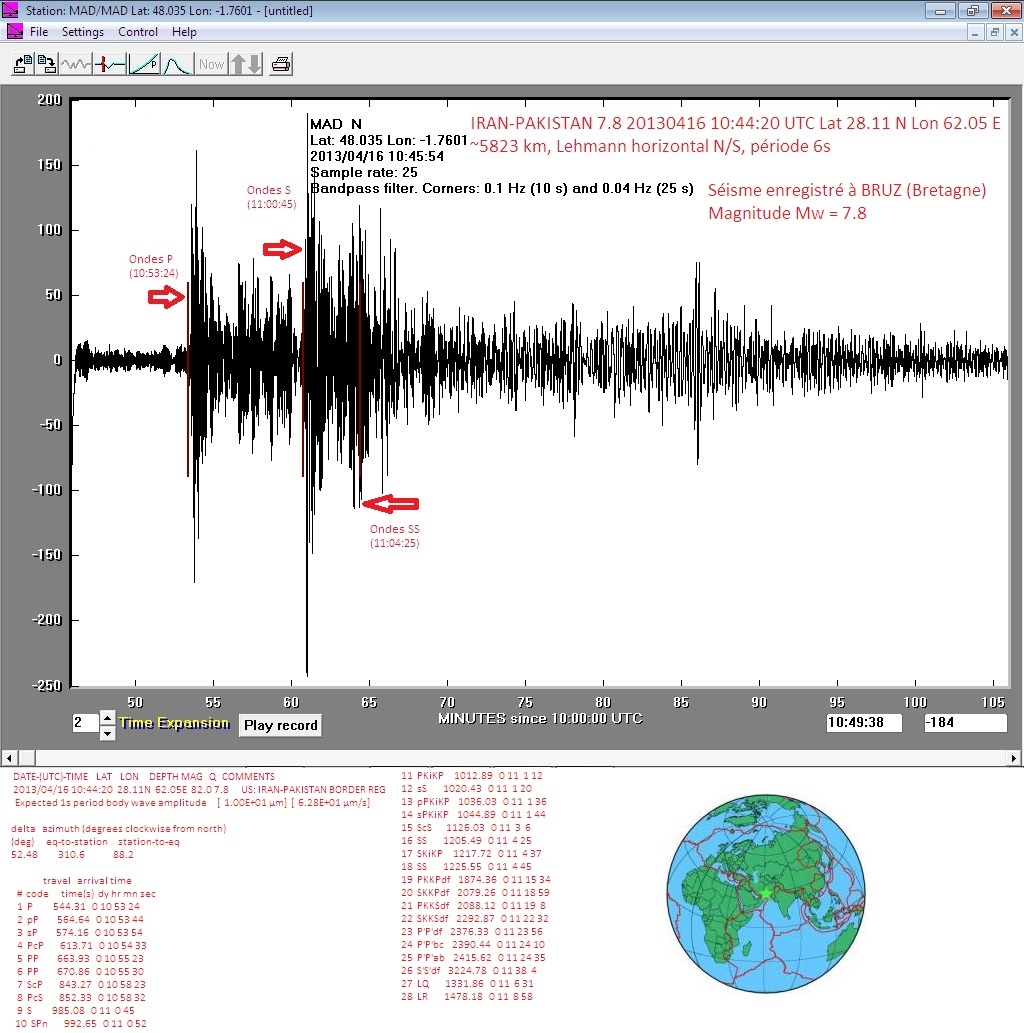
Task: Click the red pick-marker waveform icon
Action: (111, 65)
